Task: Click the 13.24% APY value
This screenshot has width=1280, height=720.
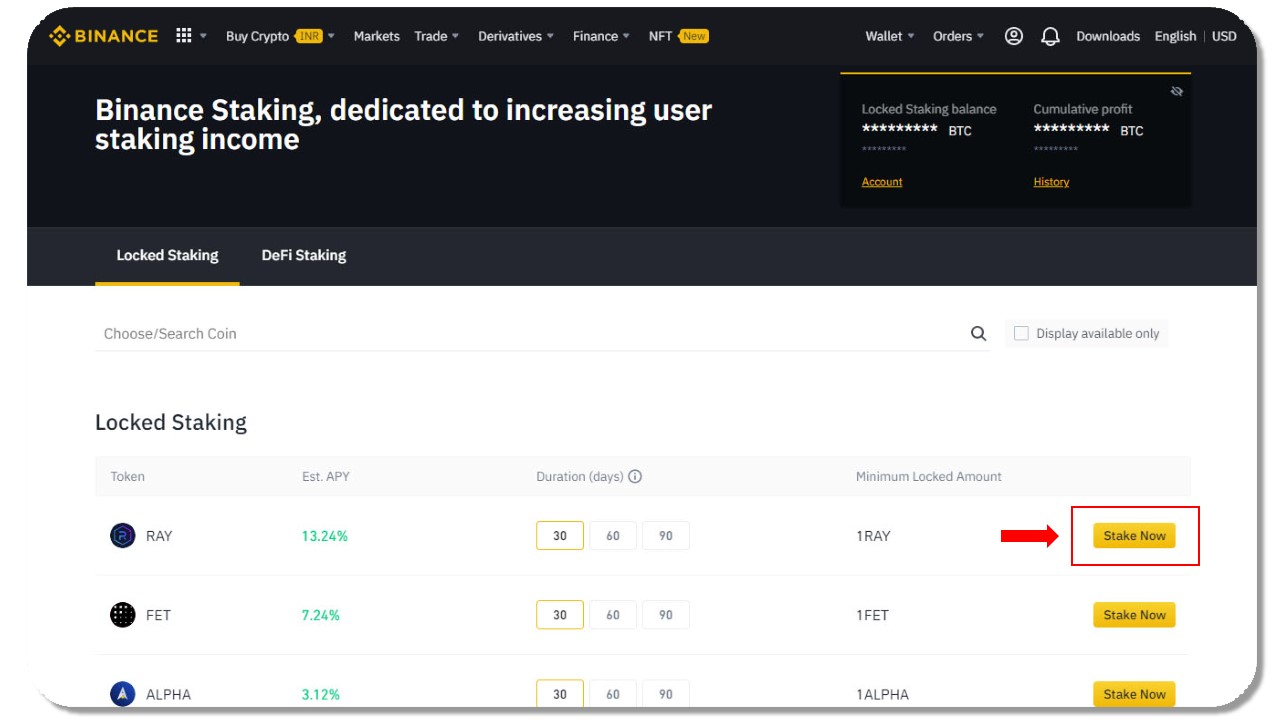Action: (x=325, y=536)
